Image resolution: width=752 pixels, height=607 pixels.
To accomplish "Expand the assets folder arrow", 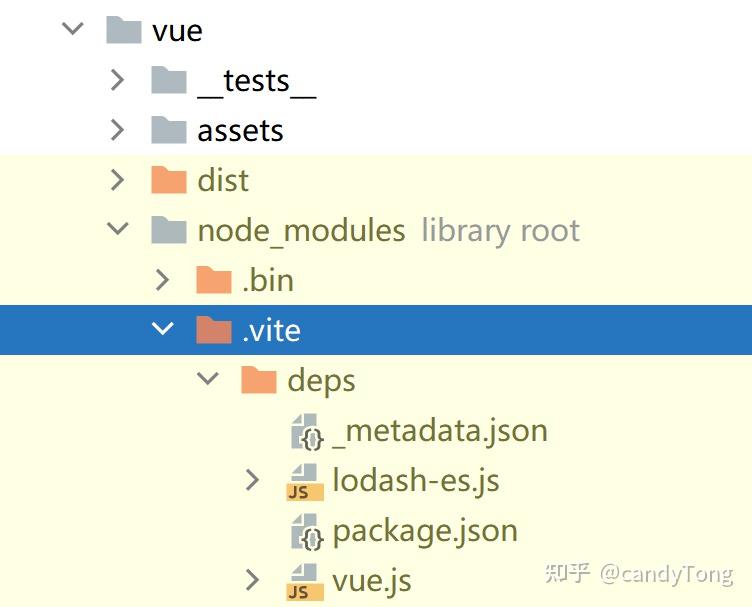I will 118,129.
